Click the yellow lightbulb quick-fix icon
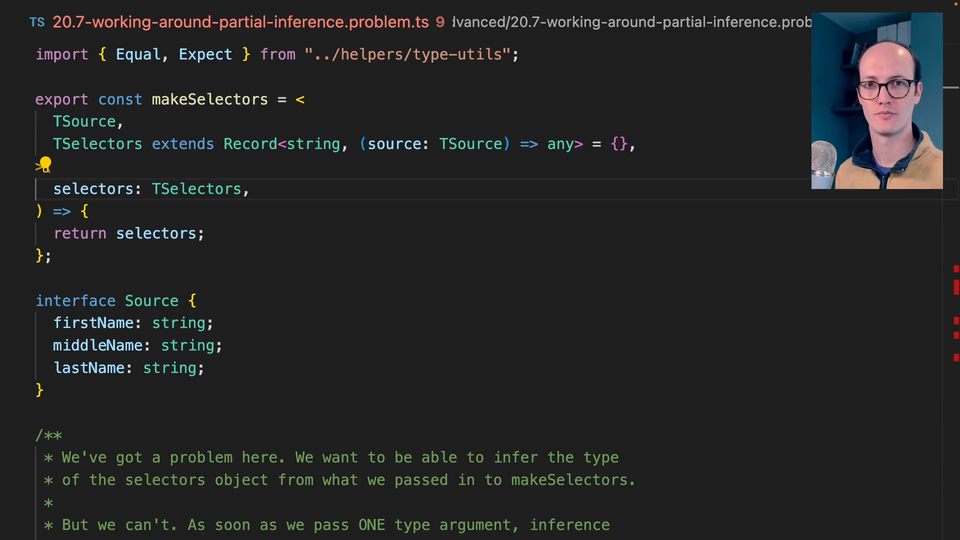Screen dimensions: 960x540 pos(44,165)
